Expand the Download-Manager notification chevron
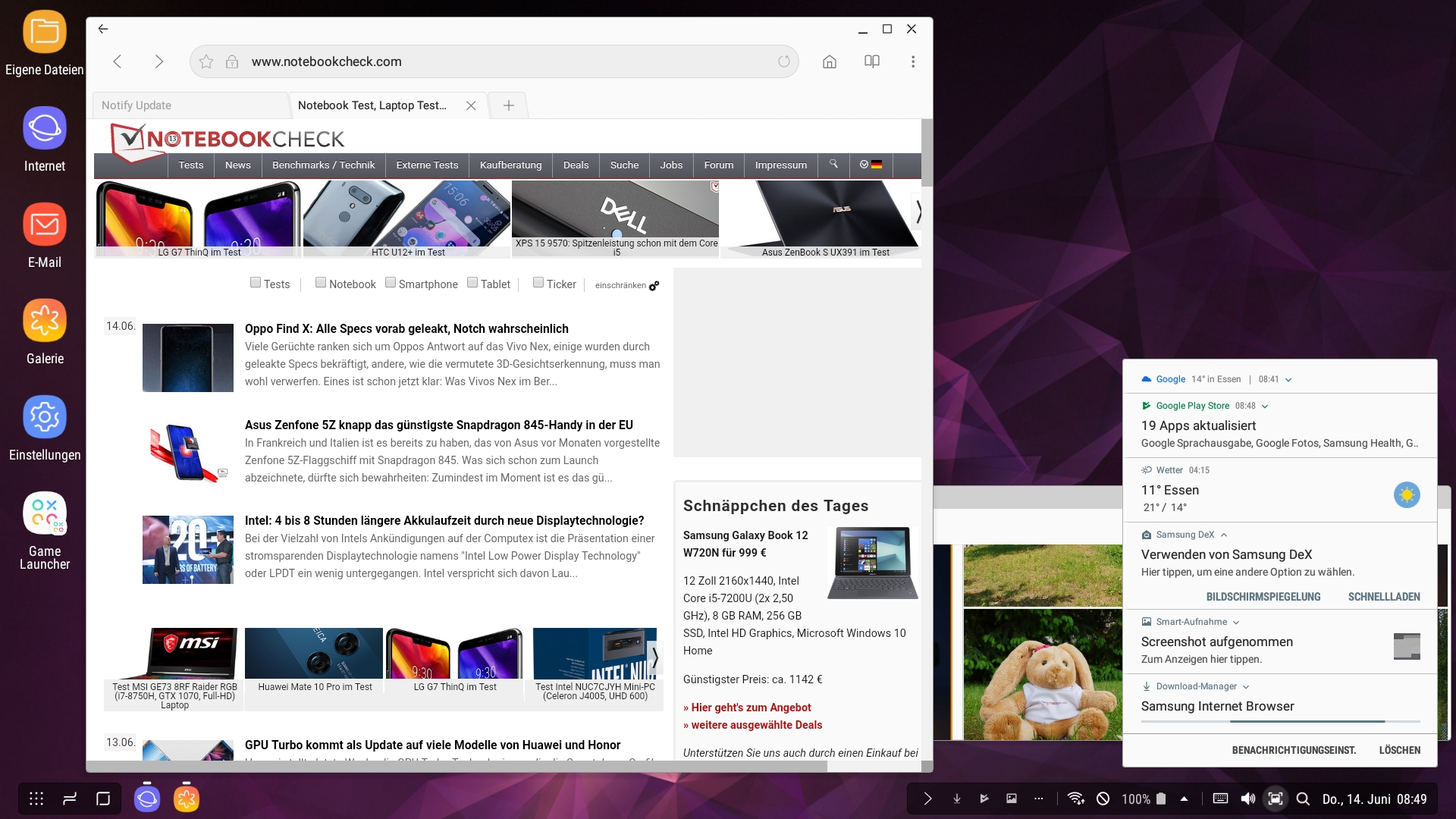Screen dimensions: 1456x819 coord(1246,687)
